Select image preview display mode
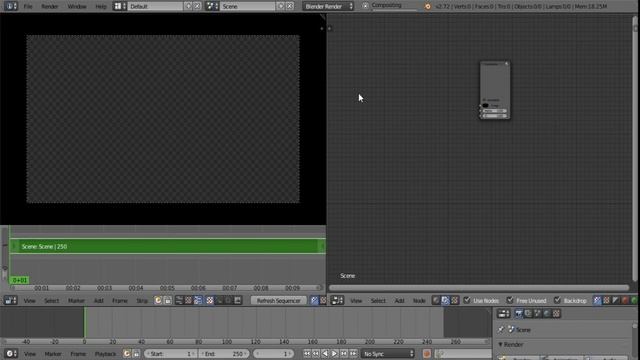The height and width of the screenshot is (360, 640). [210, 300]
